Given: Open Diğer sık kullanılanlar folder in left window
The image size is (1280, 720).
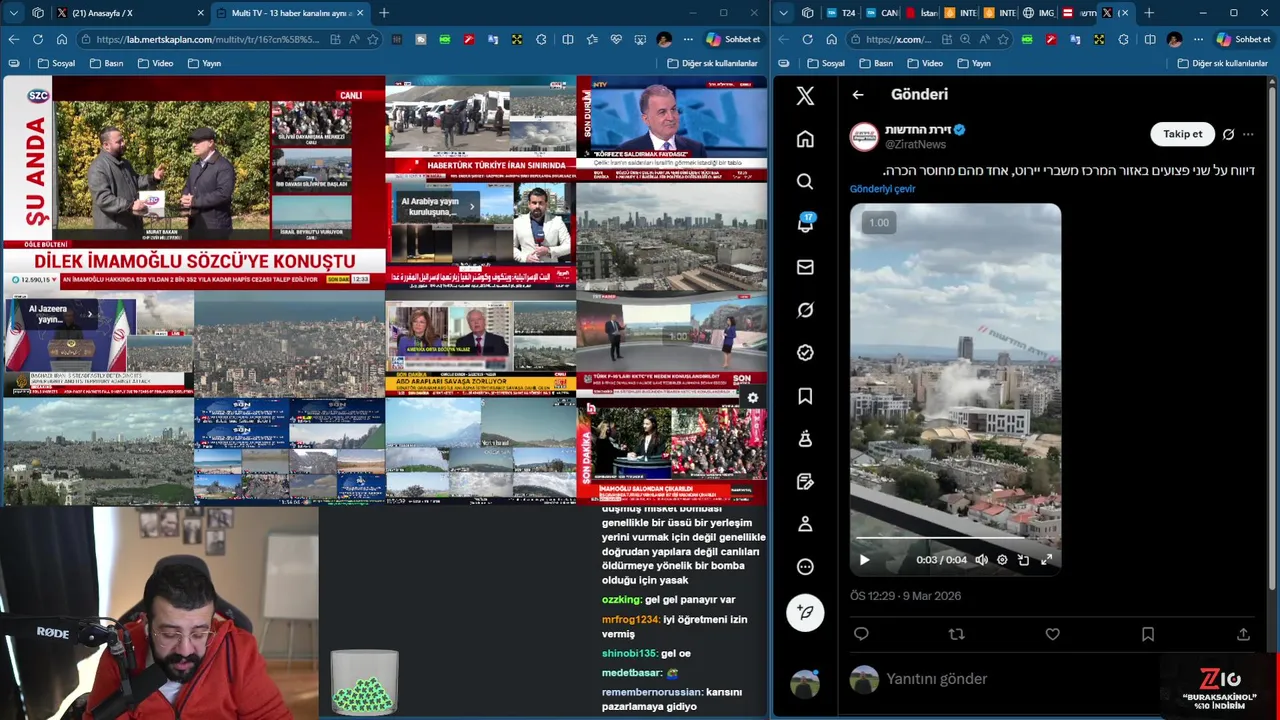Looking at the screenshot, I should point(712,63).
